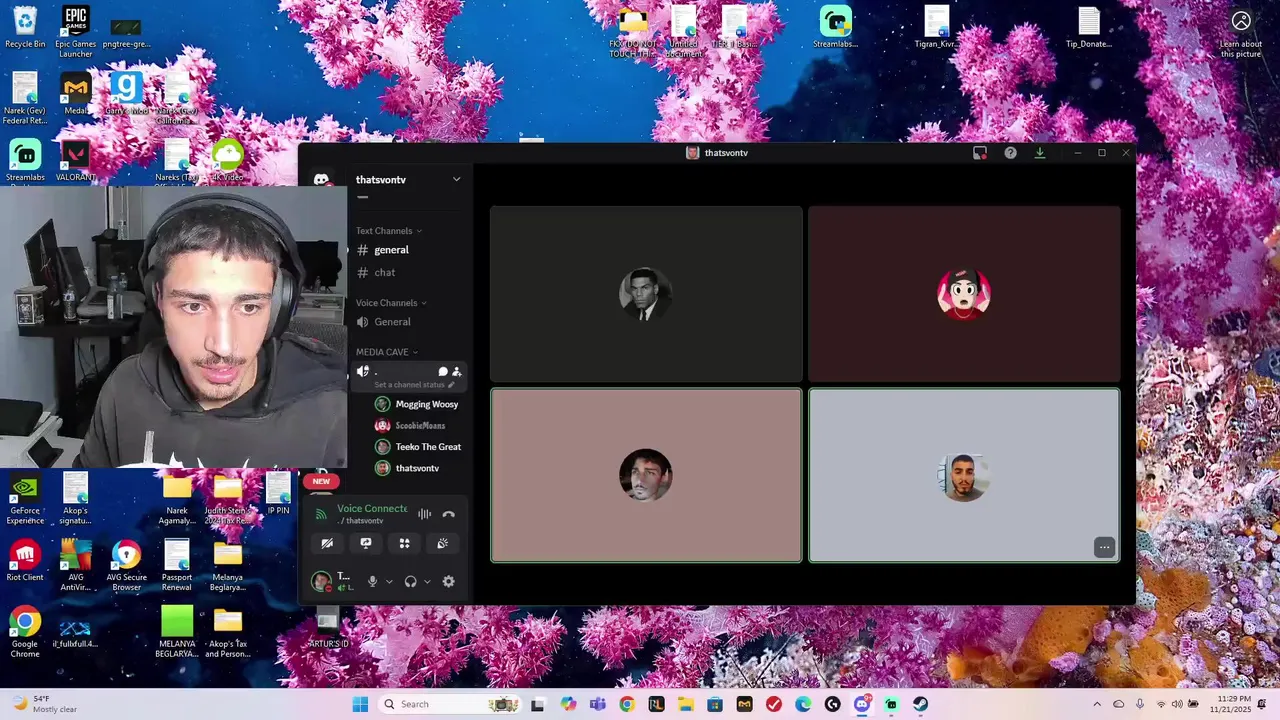Open Discord from the taskbar

click(x=862, y=704)
